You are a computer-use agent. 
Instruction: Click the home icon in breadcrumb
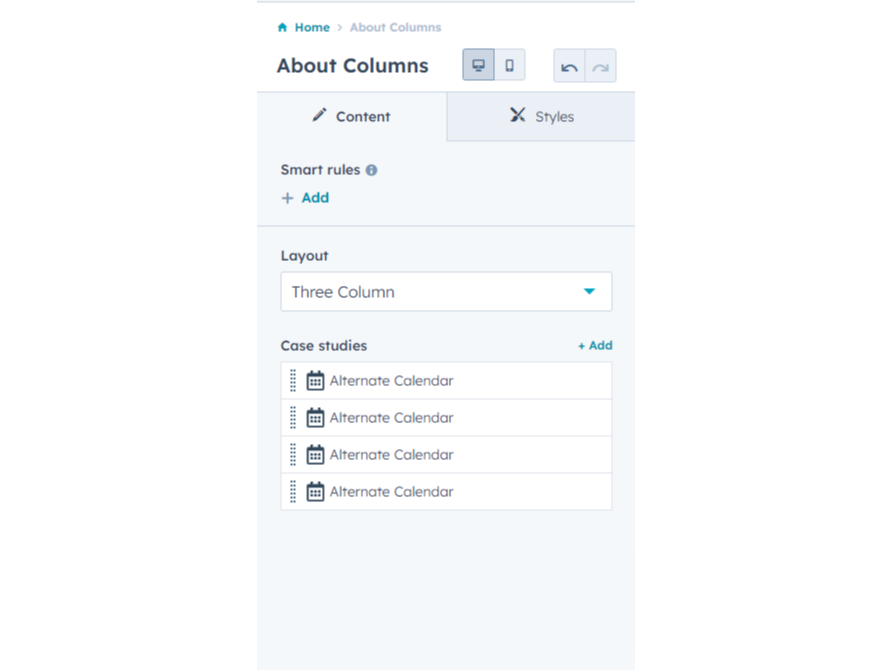click(x=282, y=27)
